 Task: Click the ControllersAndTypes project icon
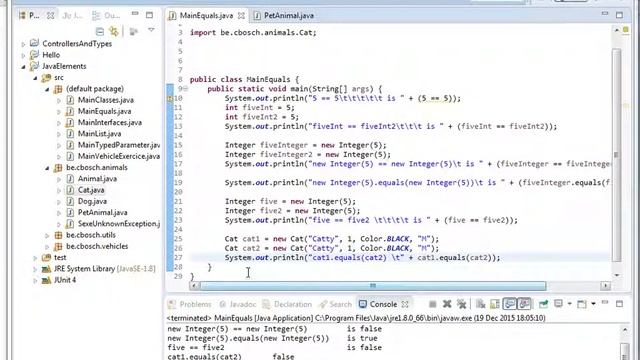coord(35,43)
